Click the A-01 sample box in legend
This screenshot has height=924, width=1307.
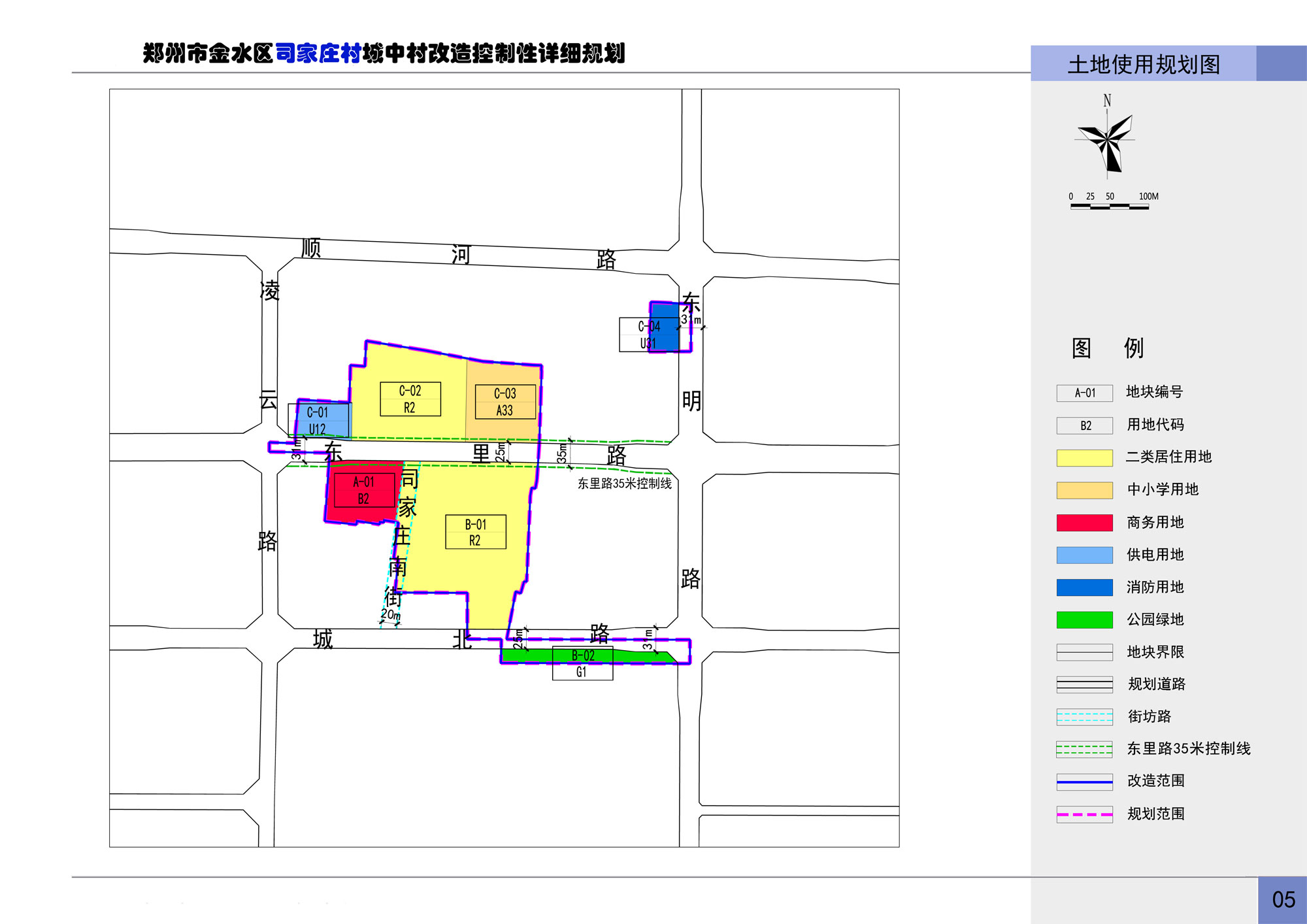click(1084, 393)
